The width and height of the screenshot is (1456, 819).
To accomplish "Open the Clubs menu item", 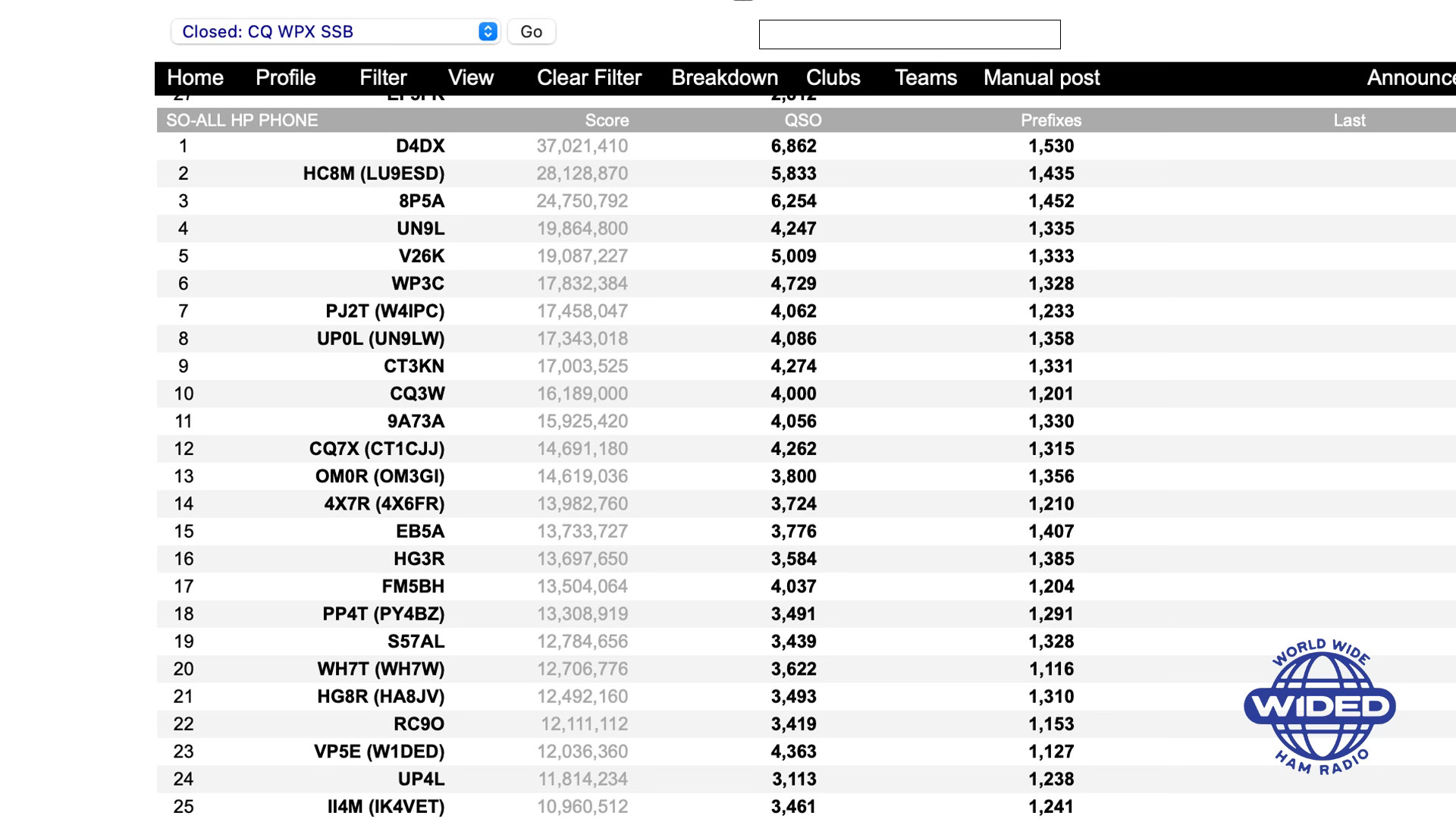I will coord(833,77).
